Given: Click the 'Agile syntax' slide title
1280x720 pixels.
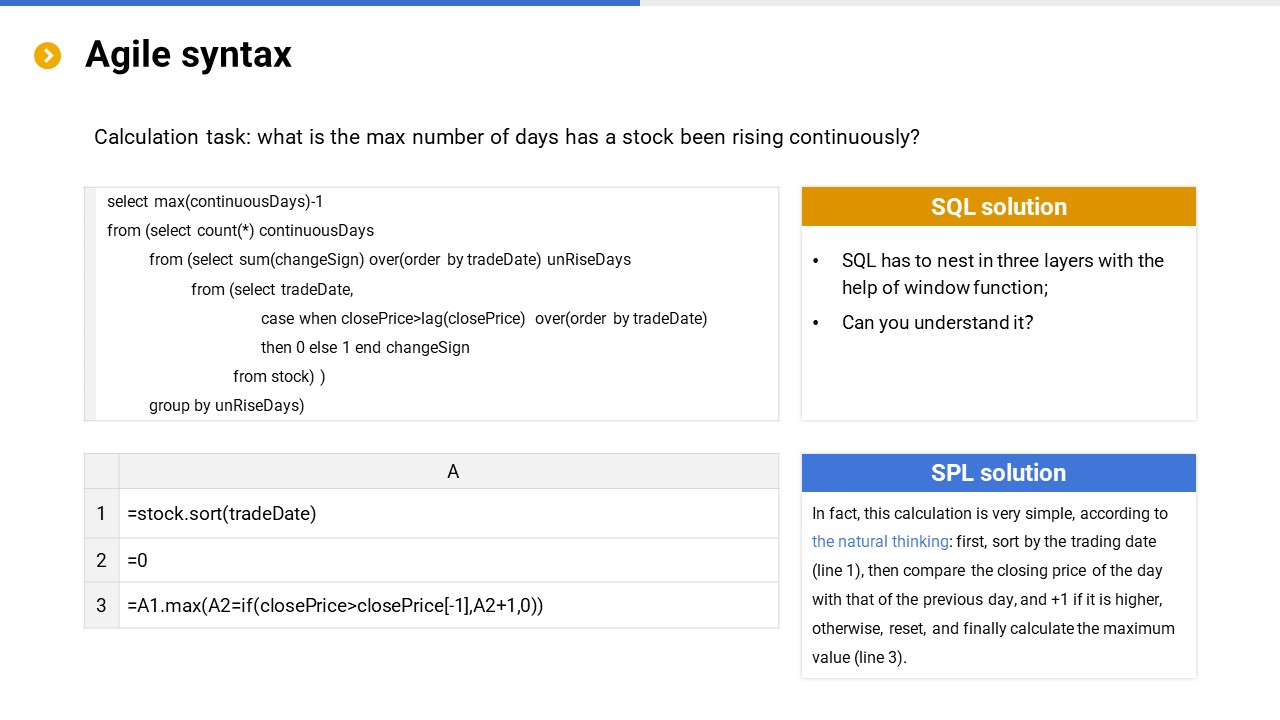Looking at the screenshot, I should coord(188,55).
